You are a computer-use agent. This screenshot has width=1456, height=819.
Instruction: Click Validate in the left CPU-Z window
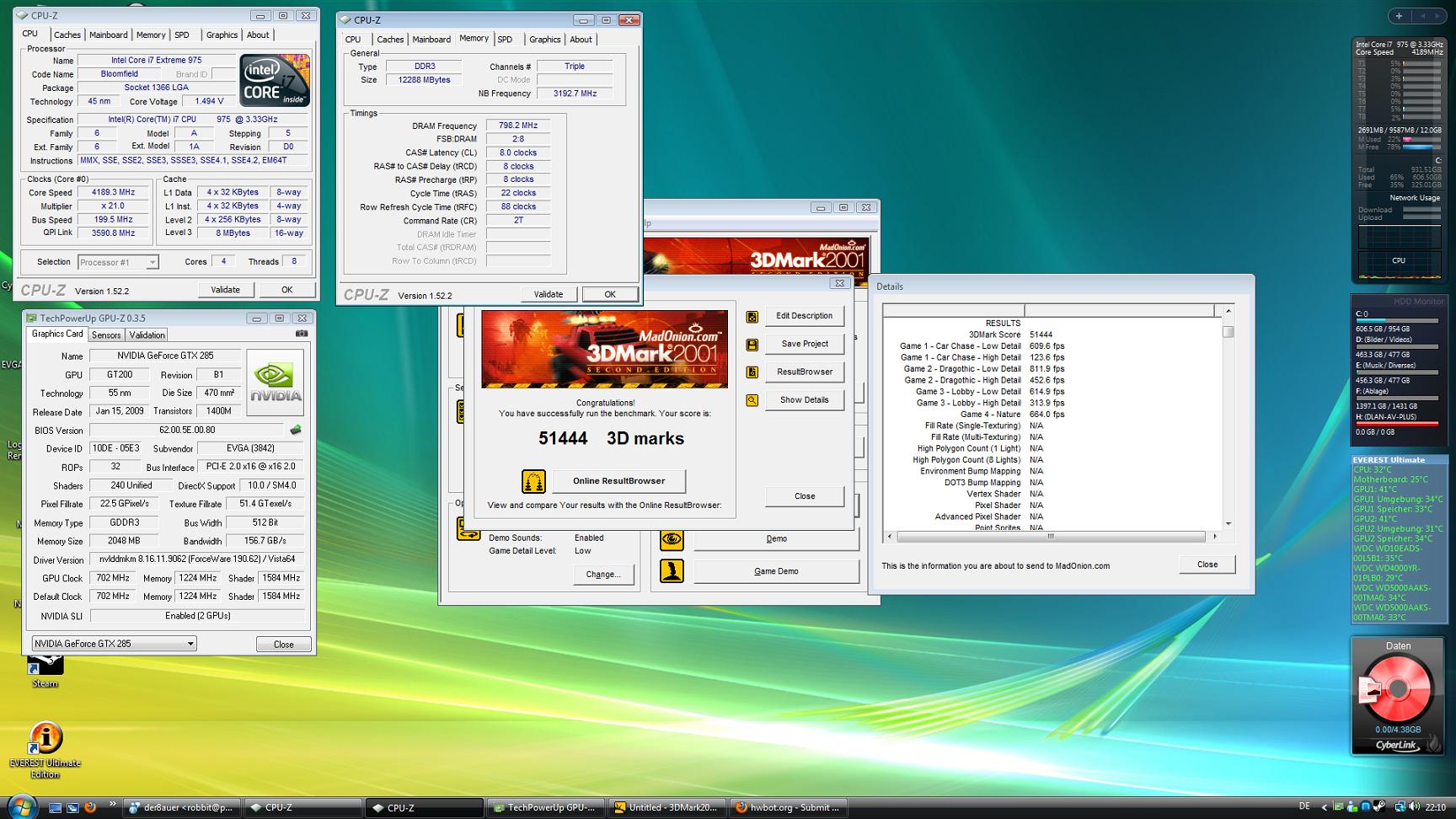coord(225,290)
